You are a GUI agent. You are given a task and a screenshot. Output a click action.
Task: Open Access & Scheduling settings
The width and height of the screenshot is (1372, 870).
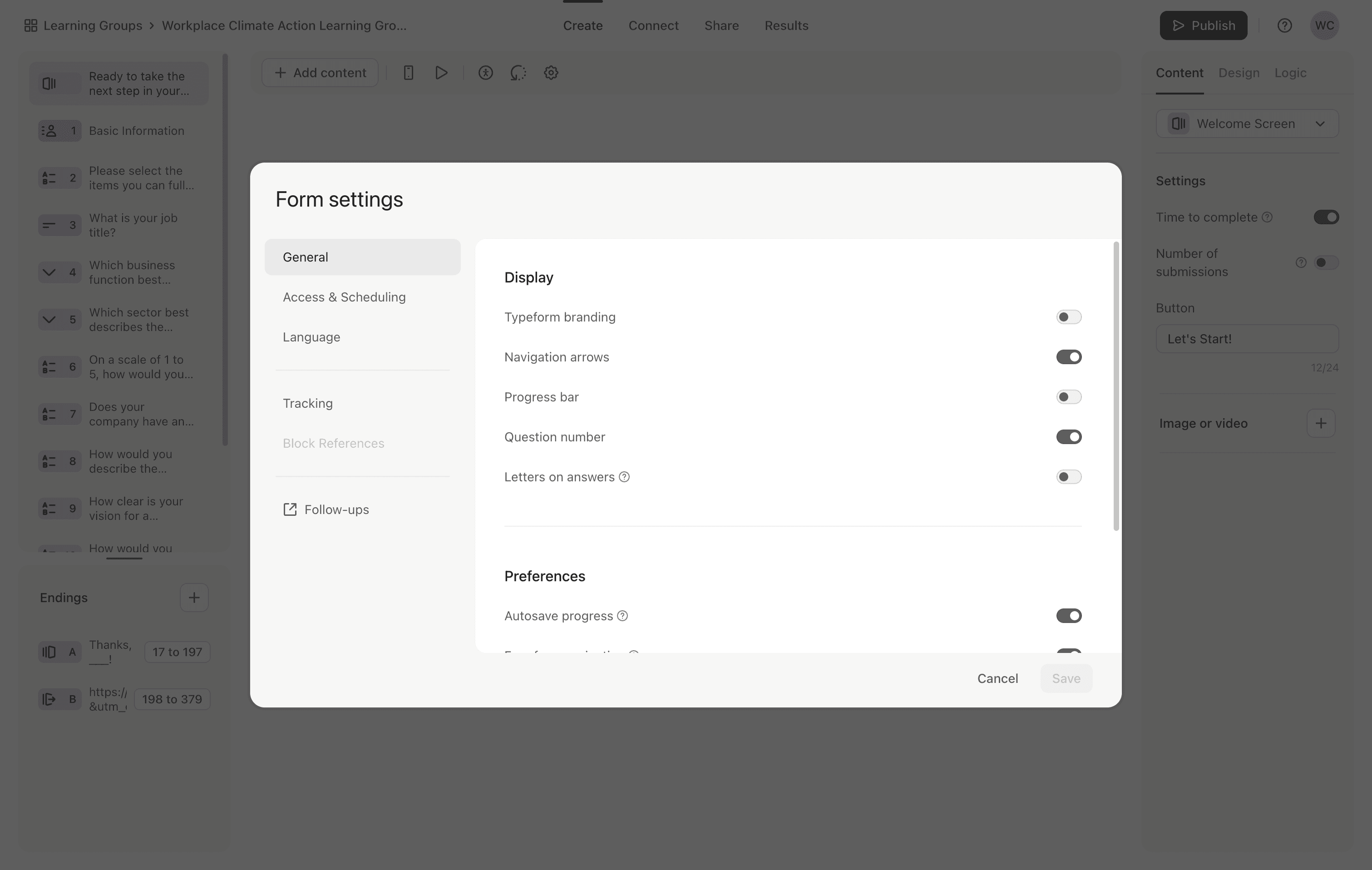pyautogui.click(x=362, y=297)
